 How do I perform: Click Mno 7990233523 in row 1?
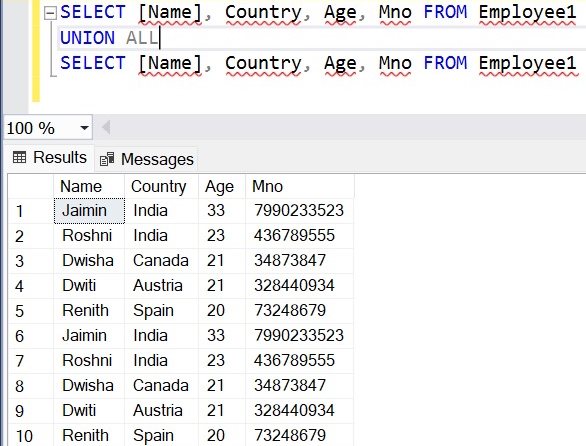click(300, 211)
